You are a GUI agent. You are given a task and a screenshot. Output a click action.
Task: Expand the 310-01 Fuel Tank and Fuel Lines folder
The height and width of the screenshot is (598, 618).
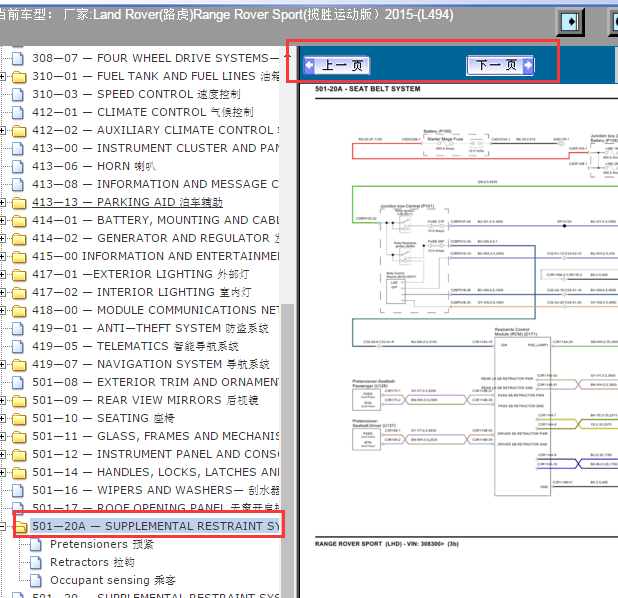(2, 76)
